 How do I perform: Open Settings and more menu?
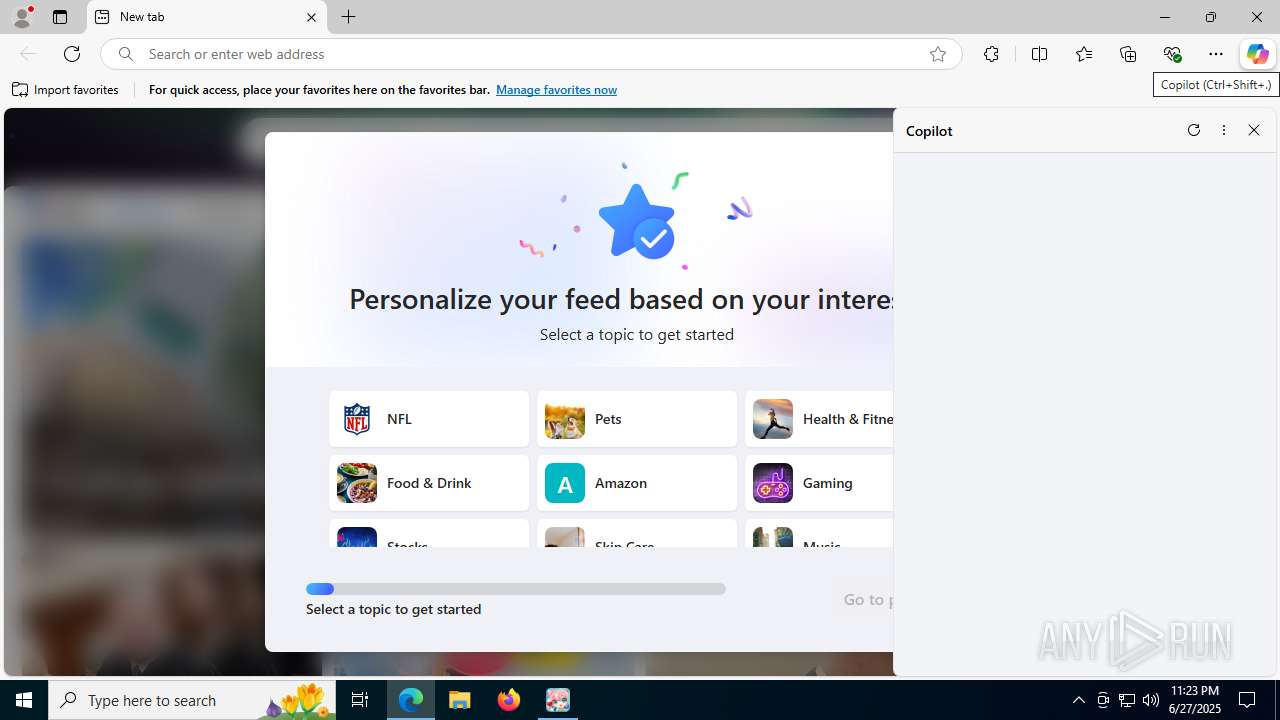point(1216,54)
